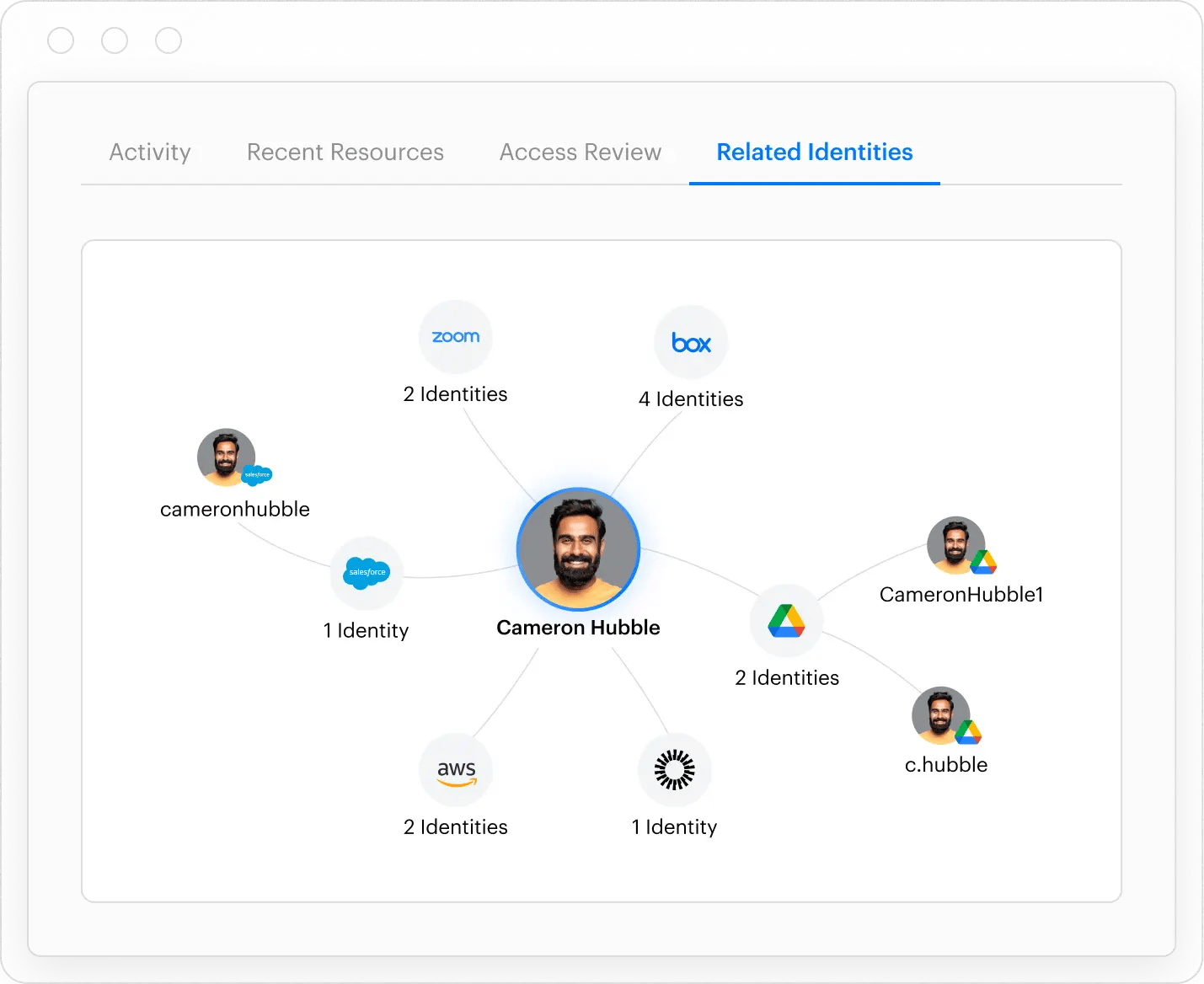Click the "2 Identities" label under AWS

point(456,827)
